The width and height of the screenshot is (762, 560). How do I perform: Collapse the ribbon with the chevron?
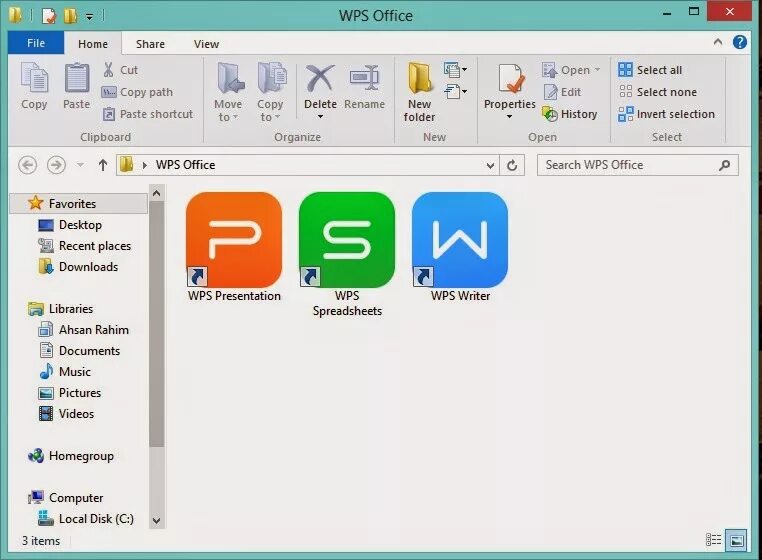[x=718, y=42]
